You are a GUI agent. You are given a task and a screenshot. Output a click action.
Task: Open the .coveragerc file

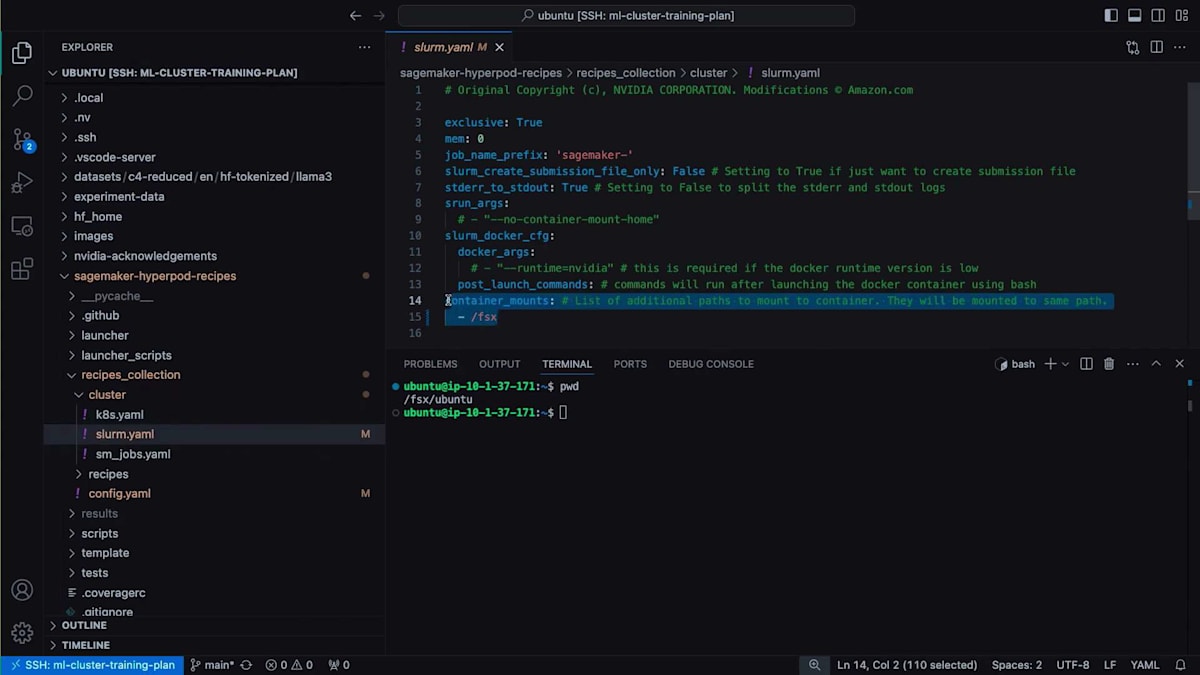point(214,593)
